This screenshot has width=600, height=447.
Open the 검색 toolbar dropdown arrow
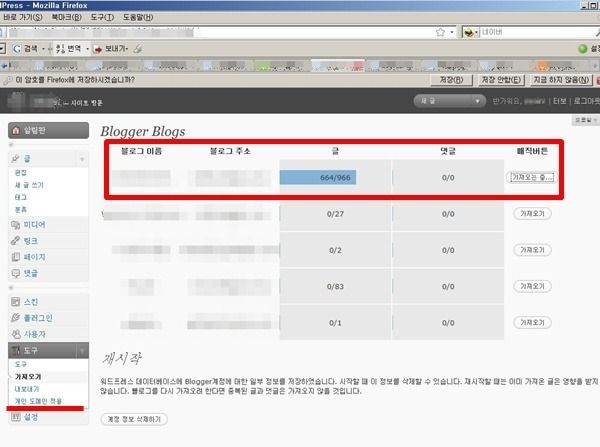point(43,49)
